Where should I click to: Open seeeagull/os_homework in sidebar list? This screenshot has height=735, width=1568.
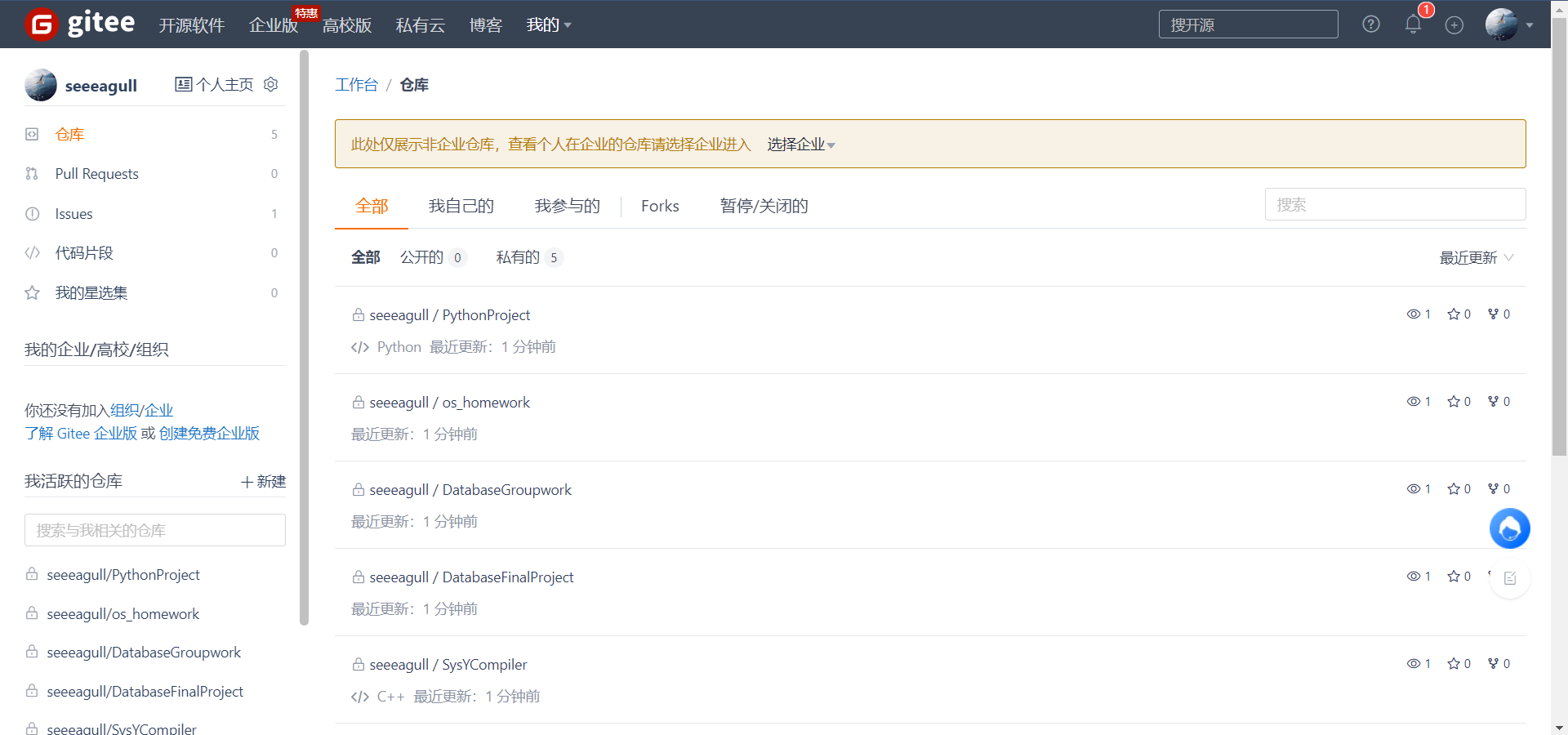point(123,613)
